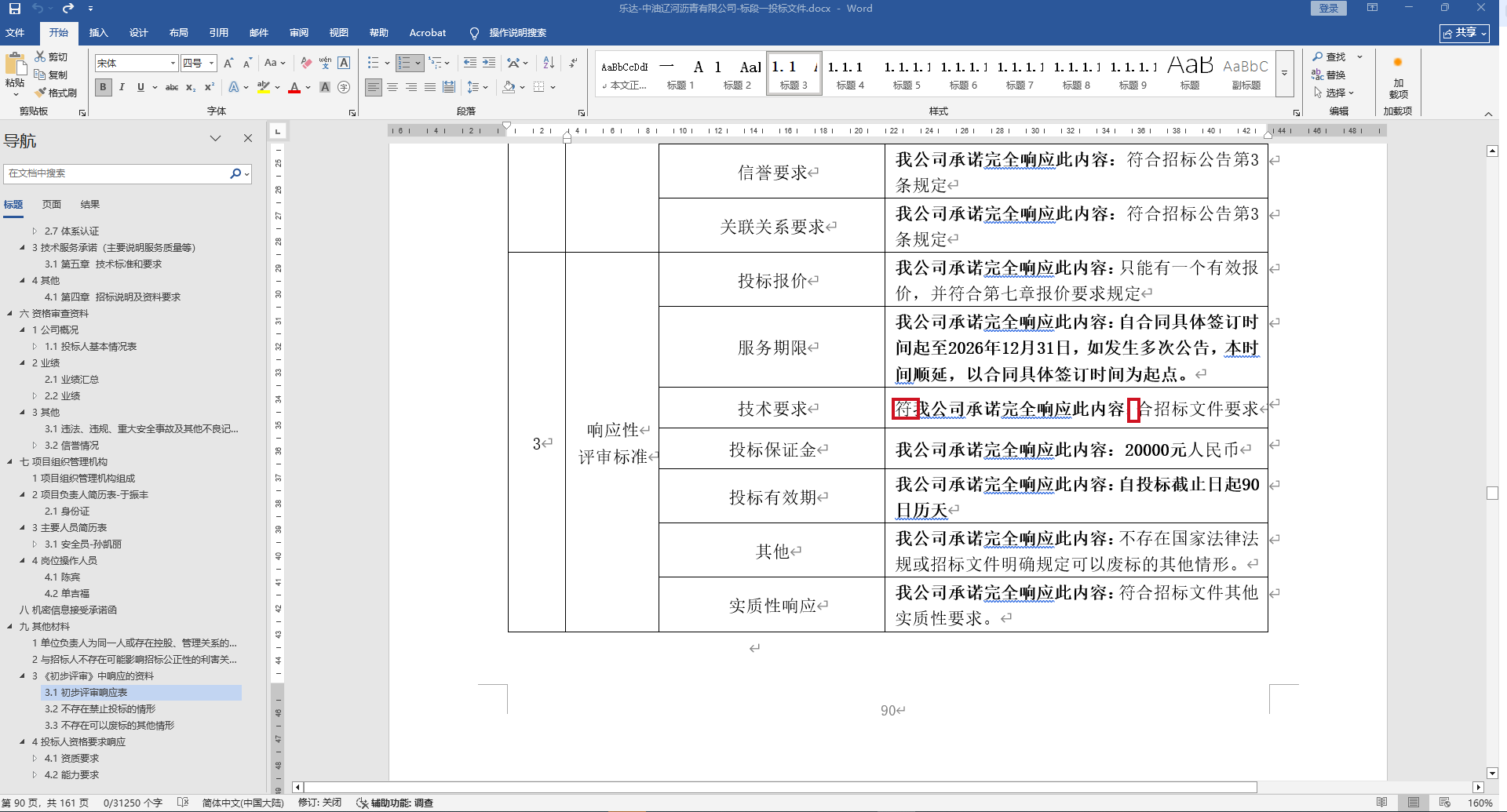Switch to the 审阅 (Review) ribbon tab
1507x812 pixels.
(x=299, y=33)
